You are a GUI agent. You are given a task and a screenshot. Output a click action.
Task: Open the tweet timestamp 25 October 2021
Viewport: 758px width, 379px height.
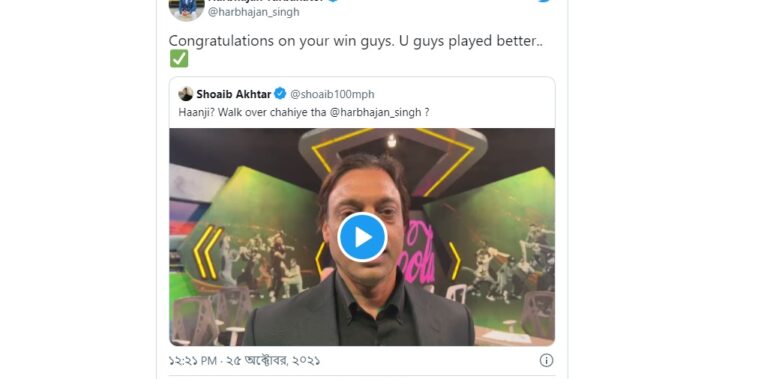tap(244, 361)
